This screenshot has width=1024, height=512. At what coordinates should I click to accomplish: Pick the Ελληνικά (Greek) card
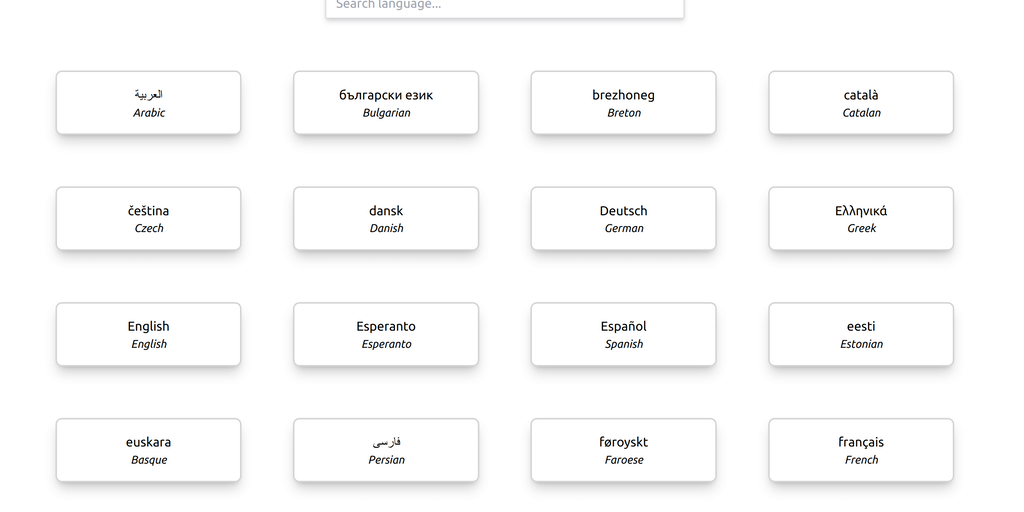click(x=861, y=218)
